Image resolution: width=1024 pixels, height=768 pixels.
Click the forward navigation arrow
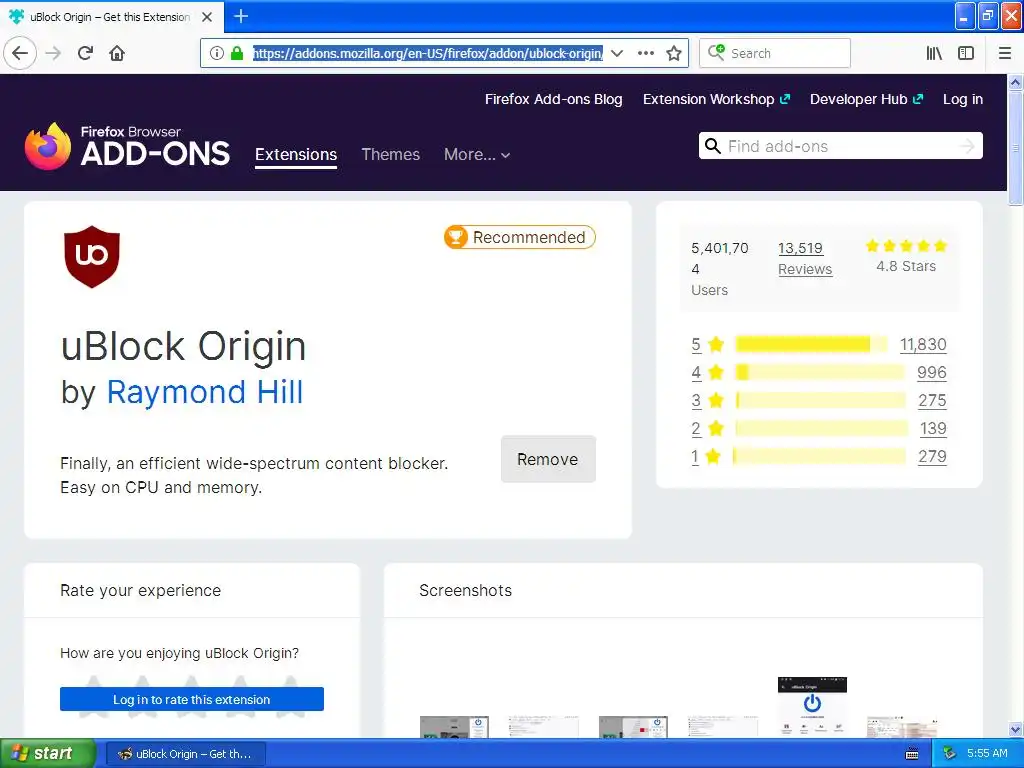54,53
